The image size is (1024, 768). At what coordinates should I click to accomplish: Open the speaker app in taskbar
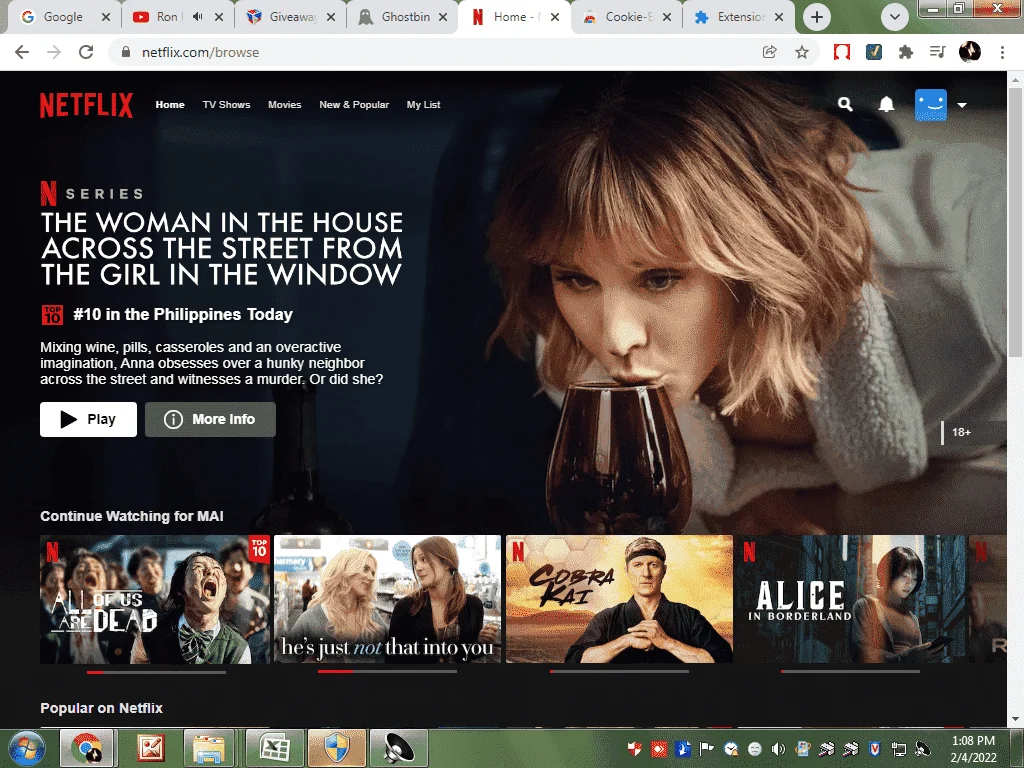pos(399,748)
